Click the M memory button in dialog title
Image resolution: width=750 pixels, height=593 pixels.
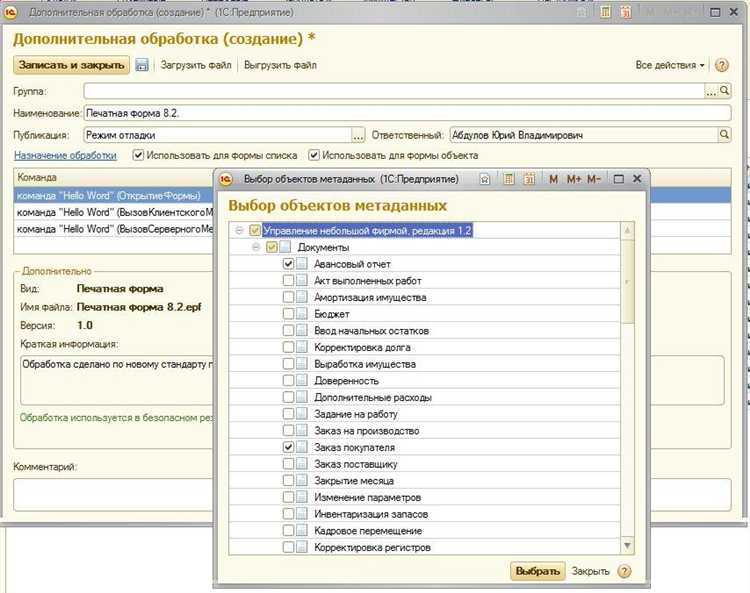553,179
